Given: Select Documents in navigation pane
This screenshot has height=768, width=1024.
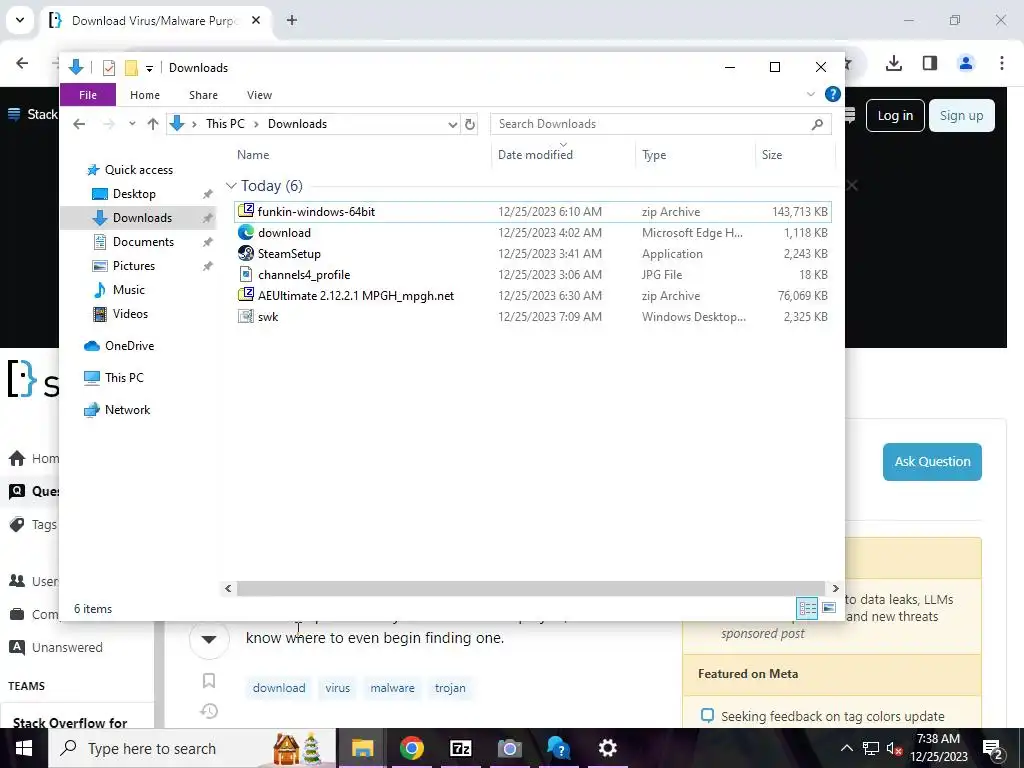Looking at the screenshot, I should click(x=143, y=242).
